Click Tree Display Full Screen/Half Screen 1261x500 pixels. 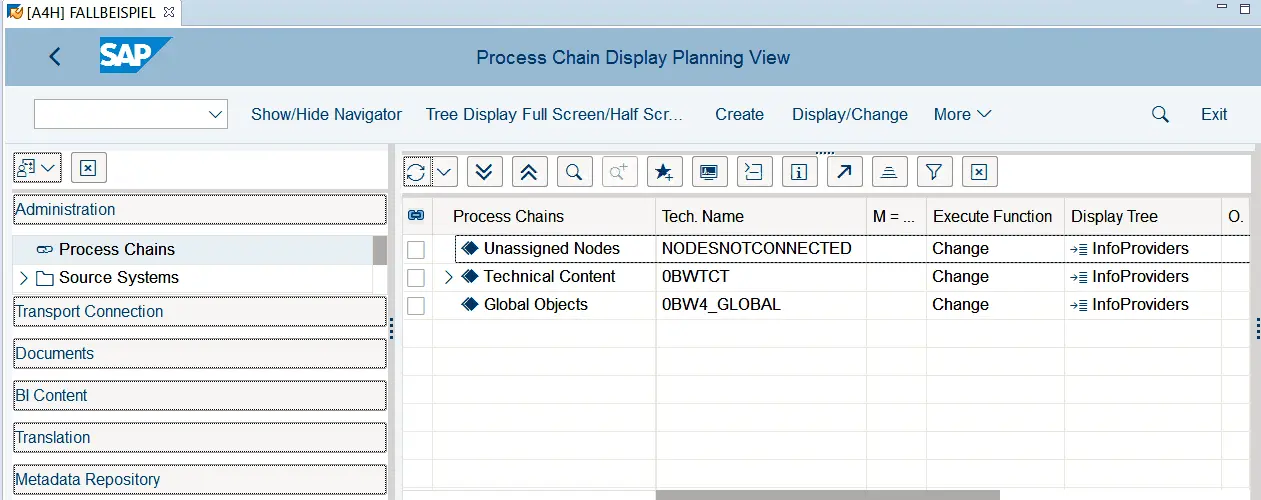[x=554, y=114]
